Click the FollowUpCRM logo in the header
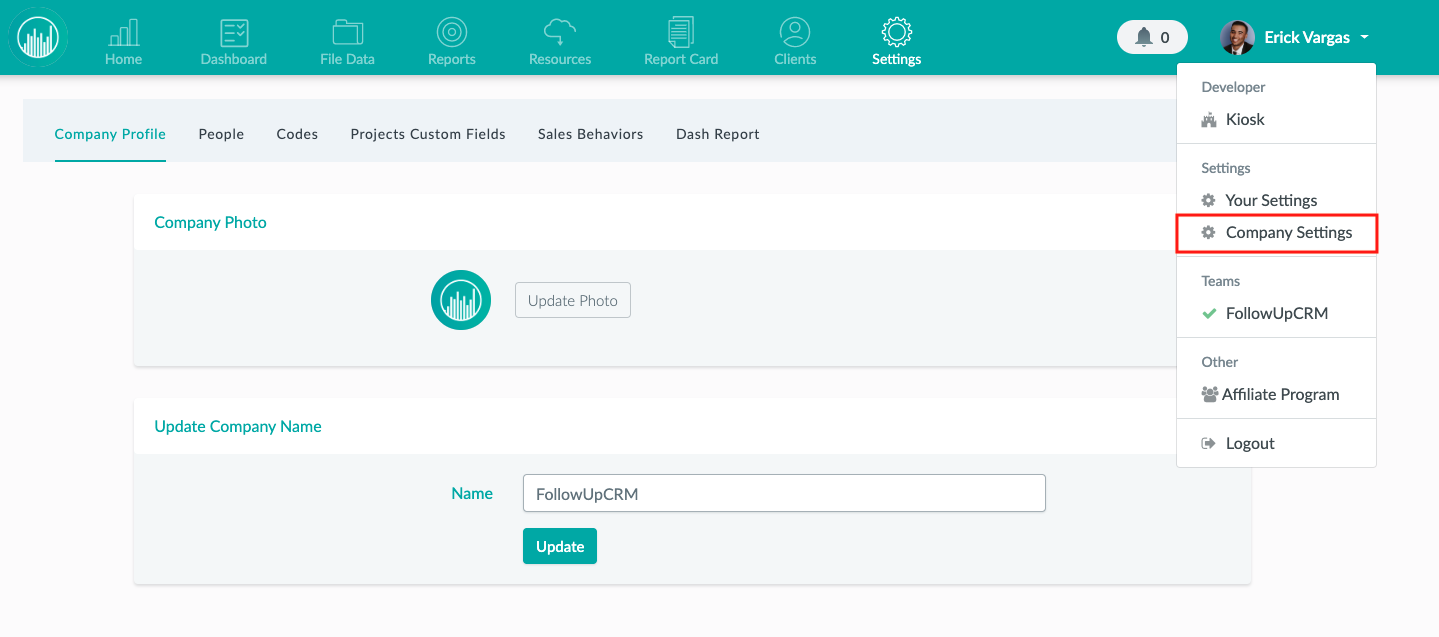Viewport: 1439px width, 637px height. tap(37, 38)
